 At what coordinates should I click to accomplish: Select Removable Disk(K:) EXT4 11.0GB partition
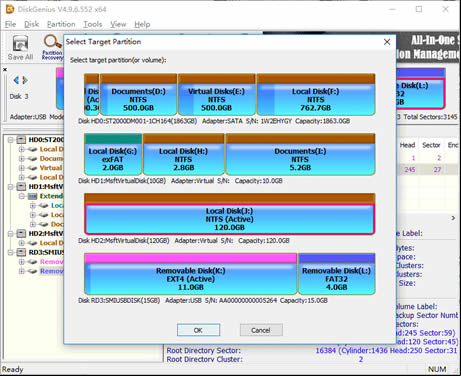click(190, 274)
